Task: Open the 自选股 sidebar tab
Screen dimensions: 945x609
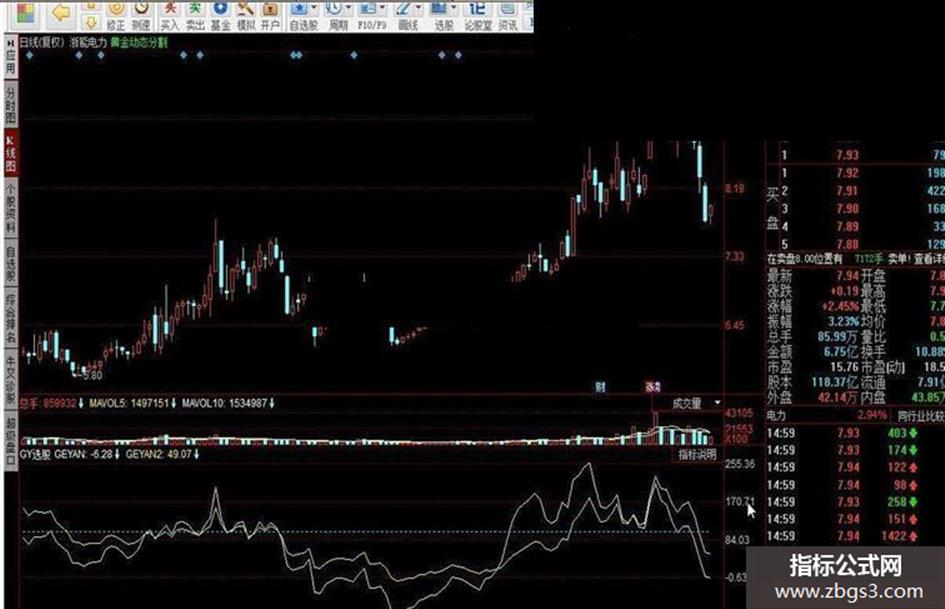Action: pyautogui.click(x=11, y=263)
